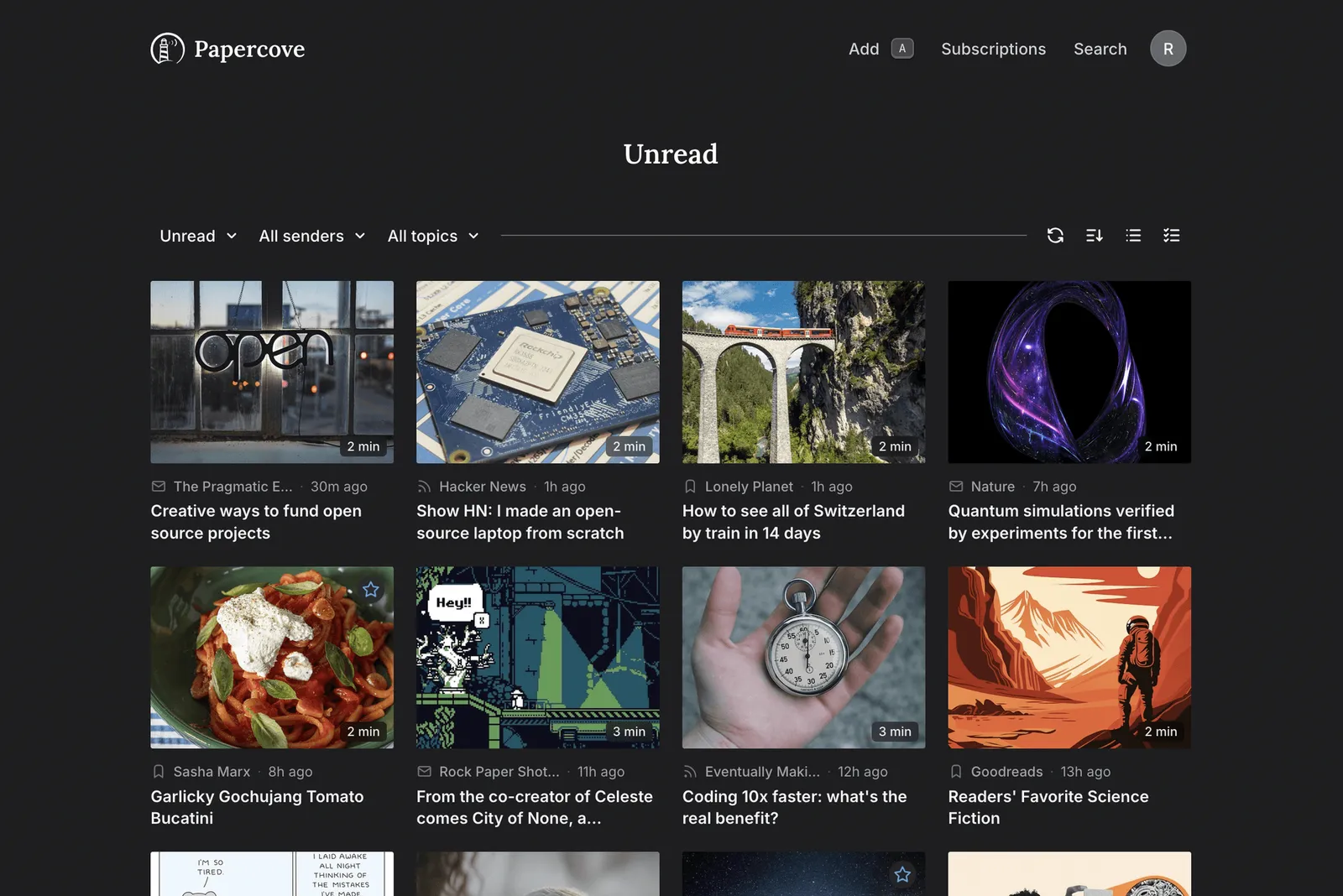Refresh the unread feed
The height and width of the screenshot is (896, 1343).
pos(1055,236)
